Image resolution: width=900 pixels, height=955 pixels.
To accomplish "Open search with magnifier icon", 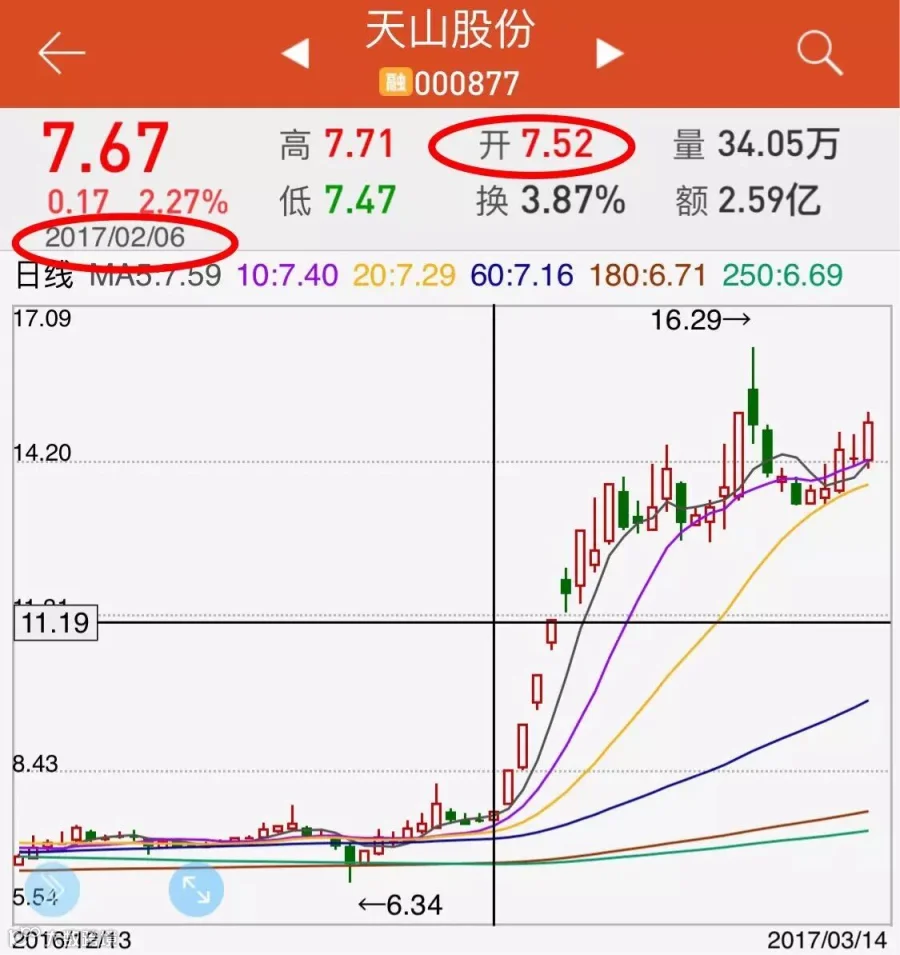I will point(820,53).
